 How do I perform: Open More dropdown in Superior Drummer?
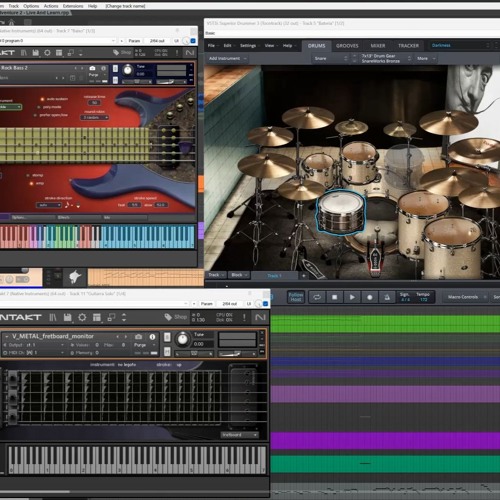[x=426, y=58]
